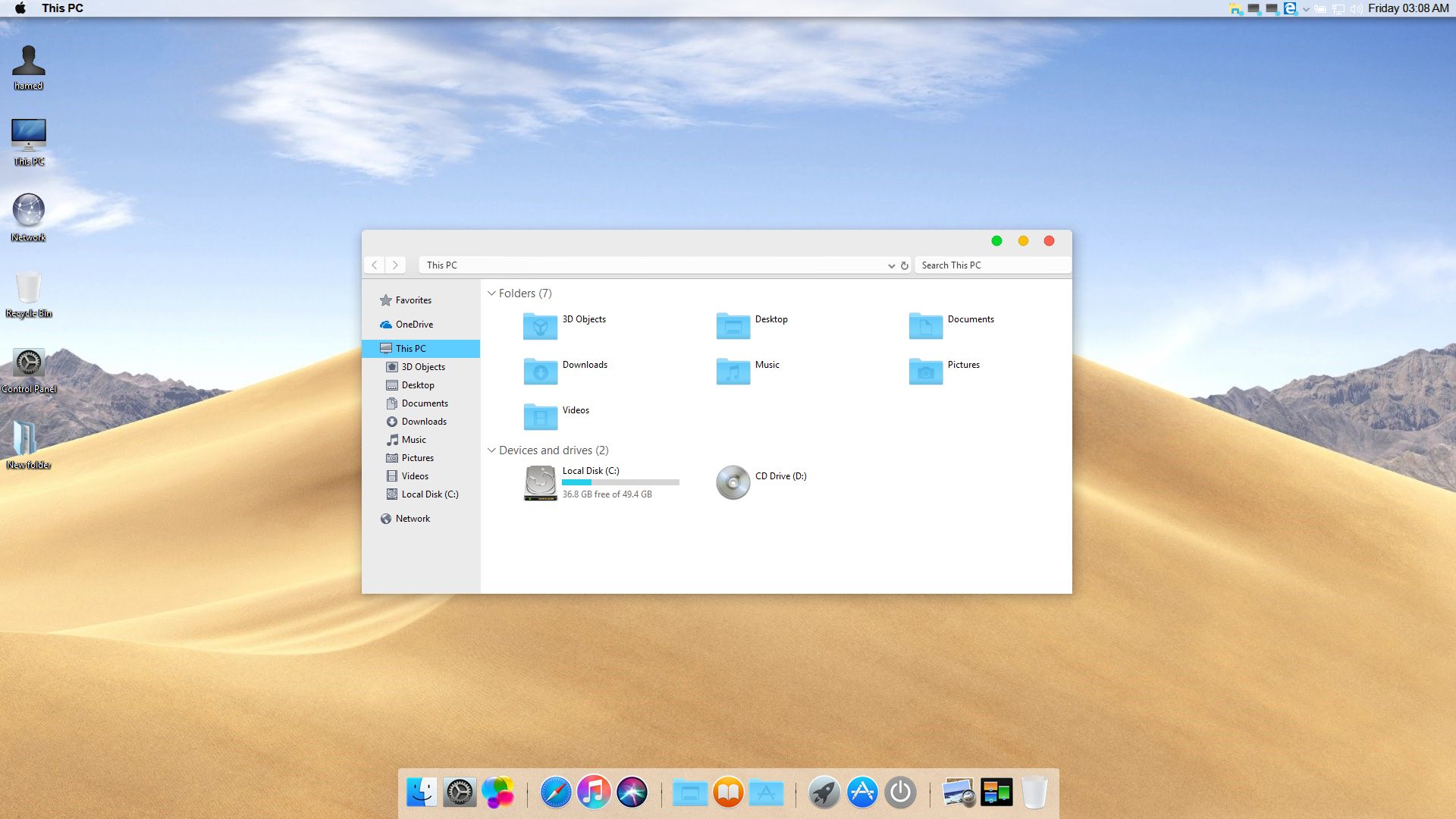
Task: Click the Favorites sidebar section
Action: [x=413, y=299]
